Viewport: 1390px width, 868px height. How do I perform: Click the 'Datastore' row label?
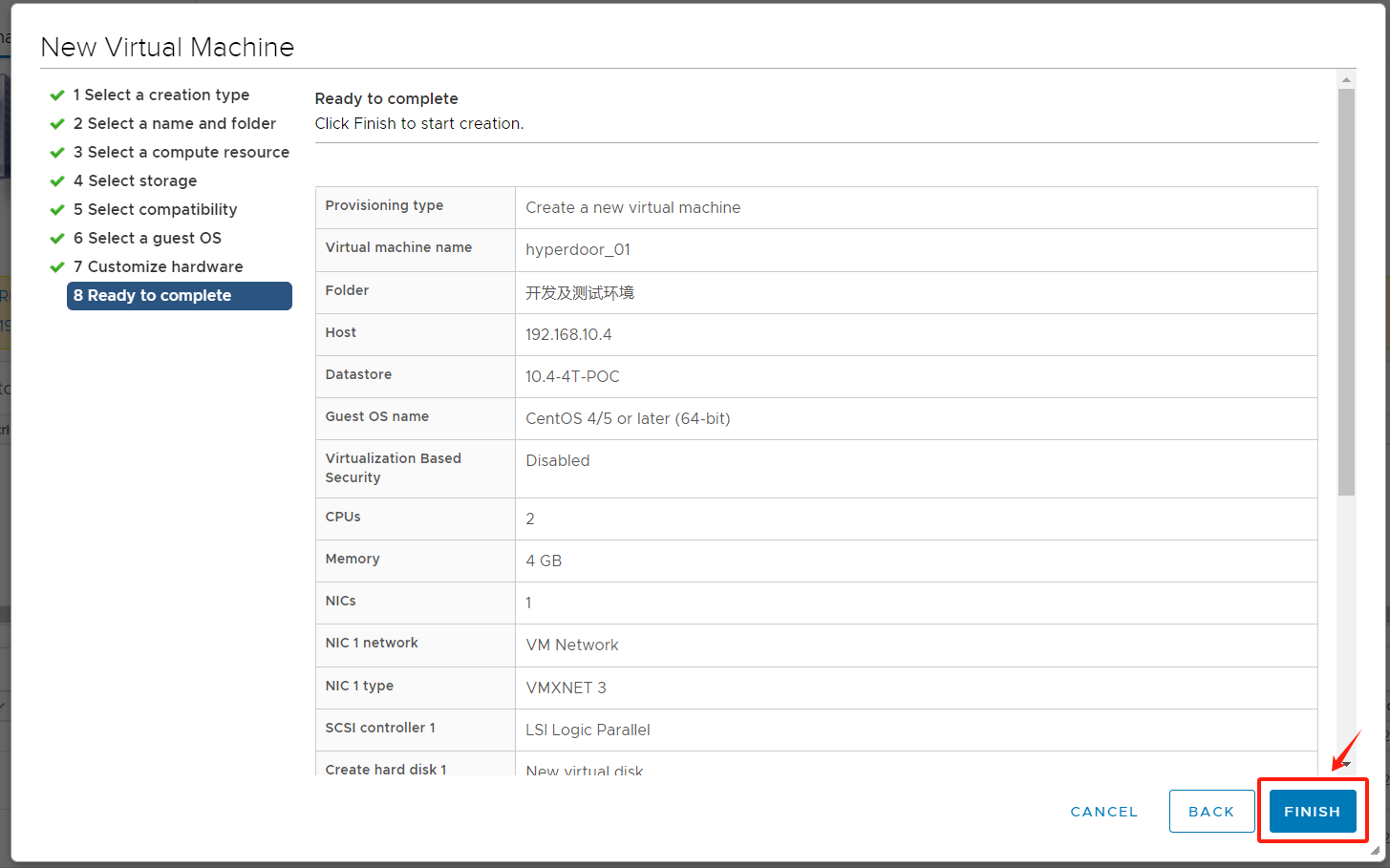(358, 374)
